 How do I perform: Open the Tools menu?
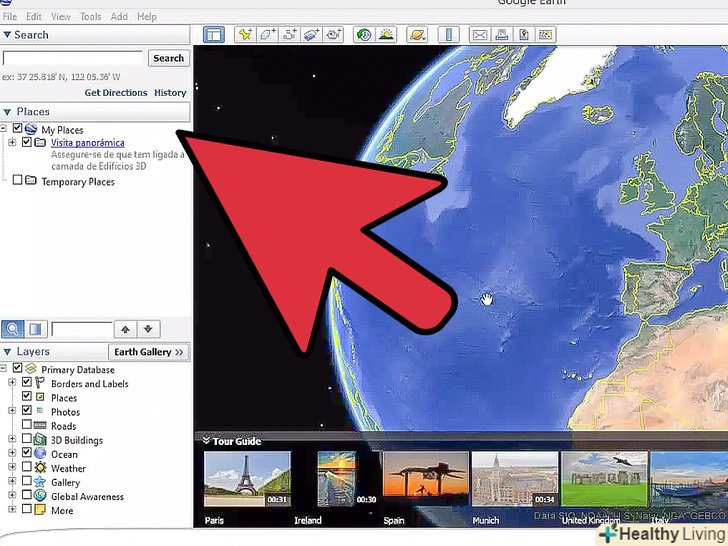(x=91, y=17)
